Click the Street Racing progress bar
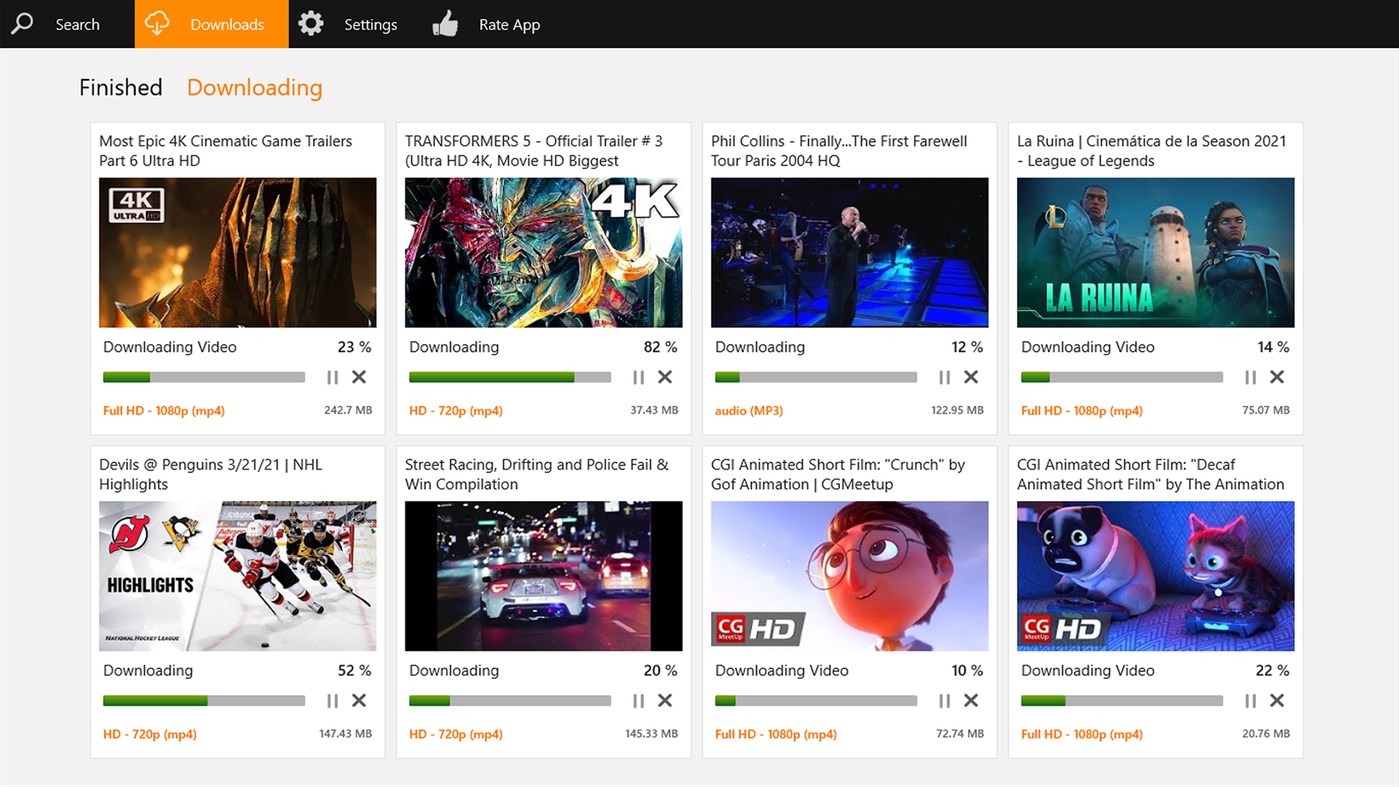Viewport: 1399px width, 787px height. [x=510, y=701]
